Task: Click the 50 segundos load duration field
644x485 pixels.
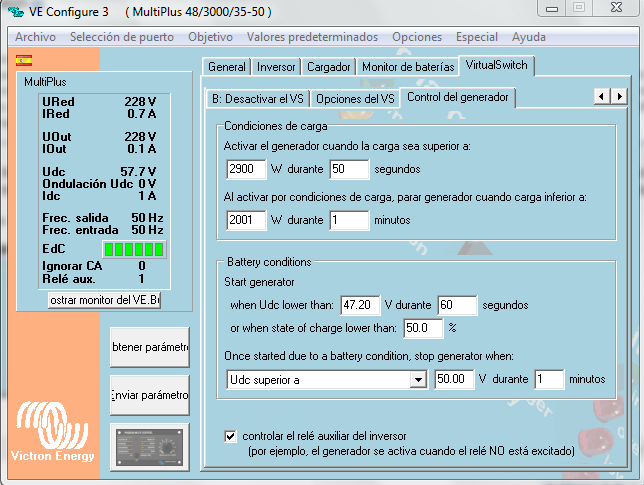Action: 349,169
